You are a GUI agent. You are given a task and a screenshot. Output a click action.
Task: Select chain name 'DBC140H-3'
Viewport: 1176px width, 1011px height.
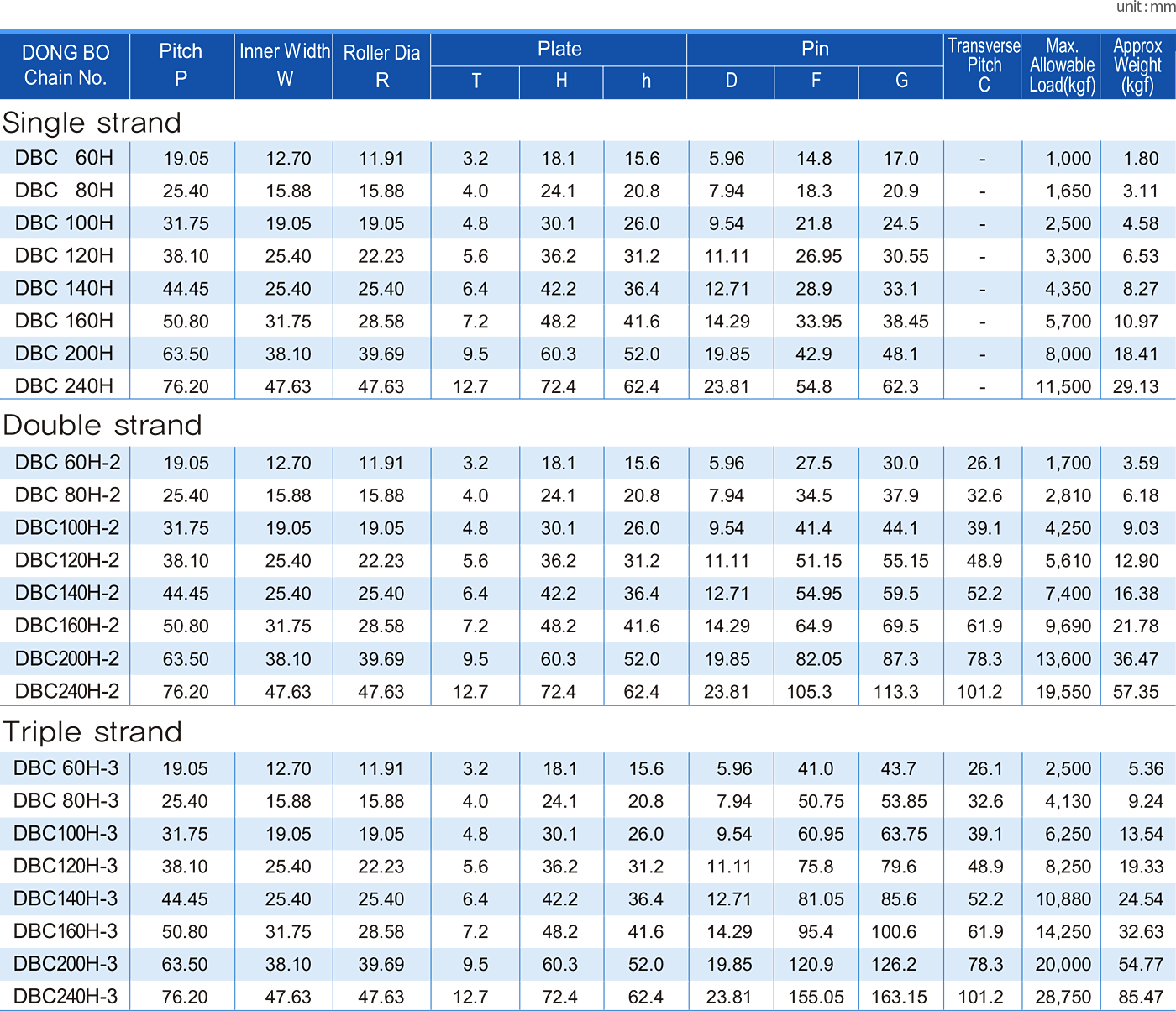tap(66, 898)
